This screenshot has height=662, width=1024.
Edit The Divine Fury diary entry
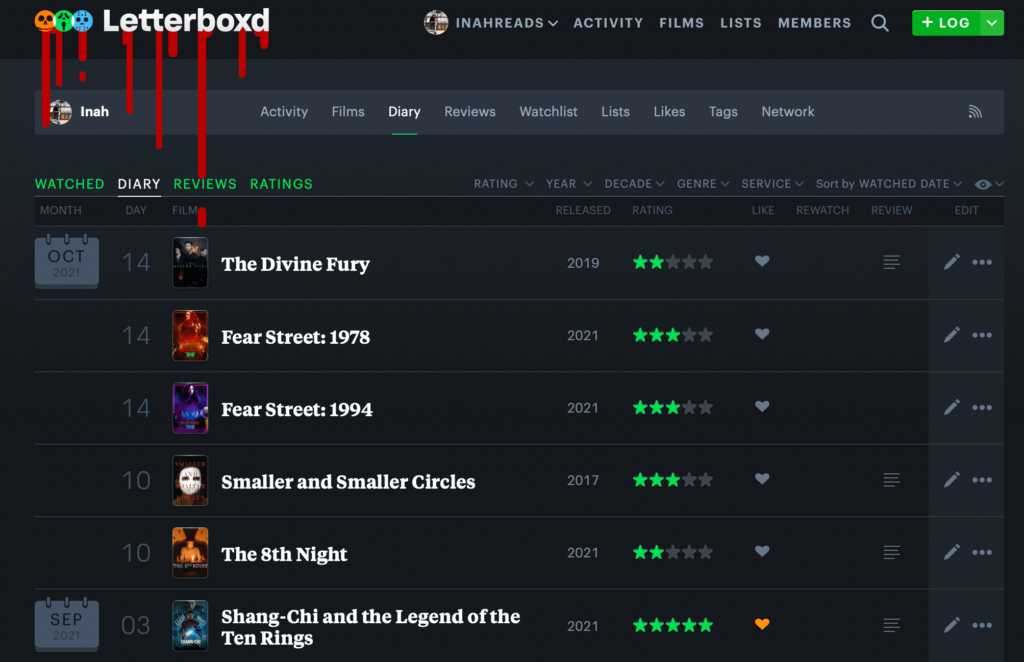pos(952,262)
